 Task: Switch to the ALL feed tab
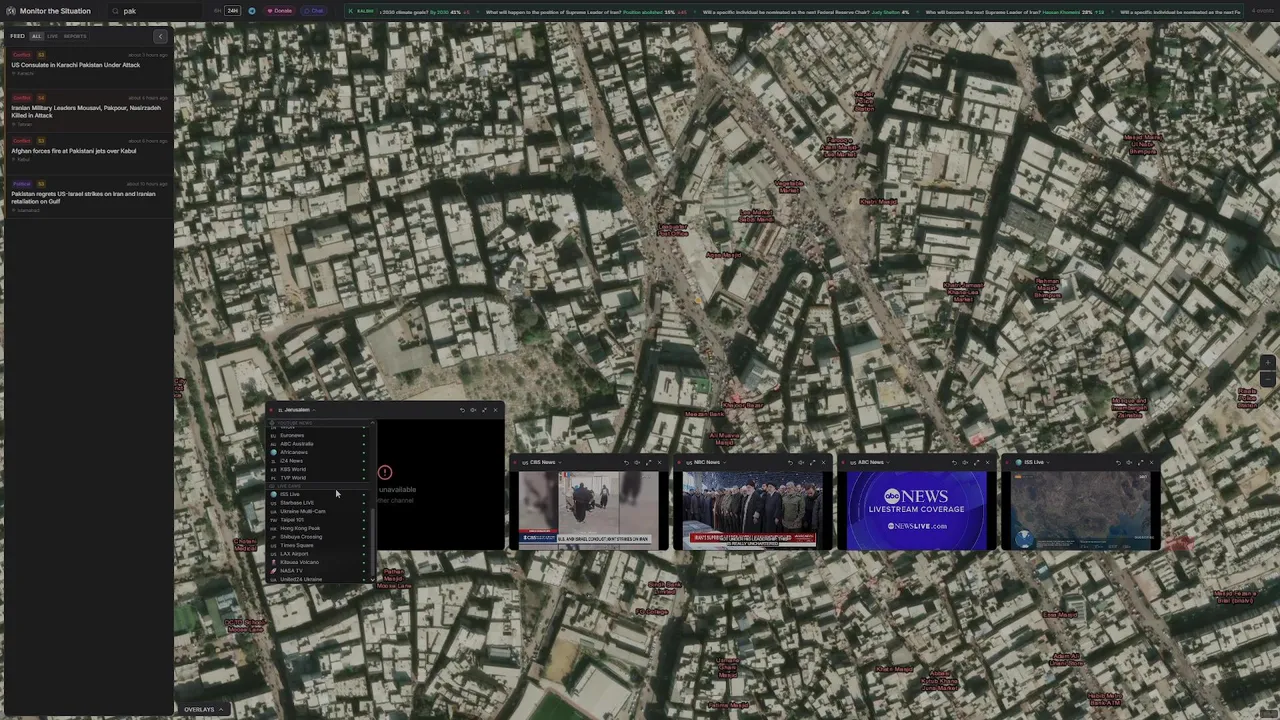(x=36, y=36)
